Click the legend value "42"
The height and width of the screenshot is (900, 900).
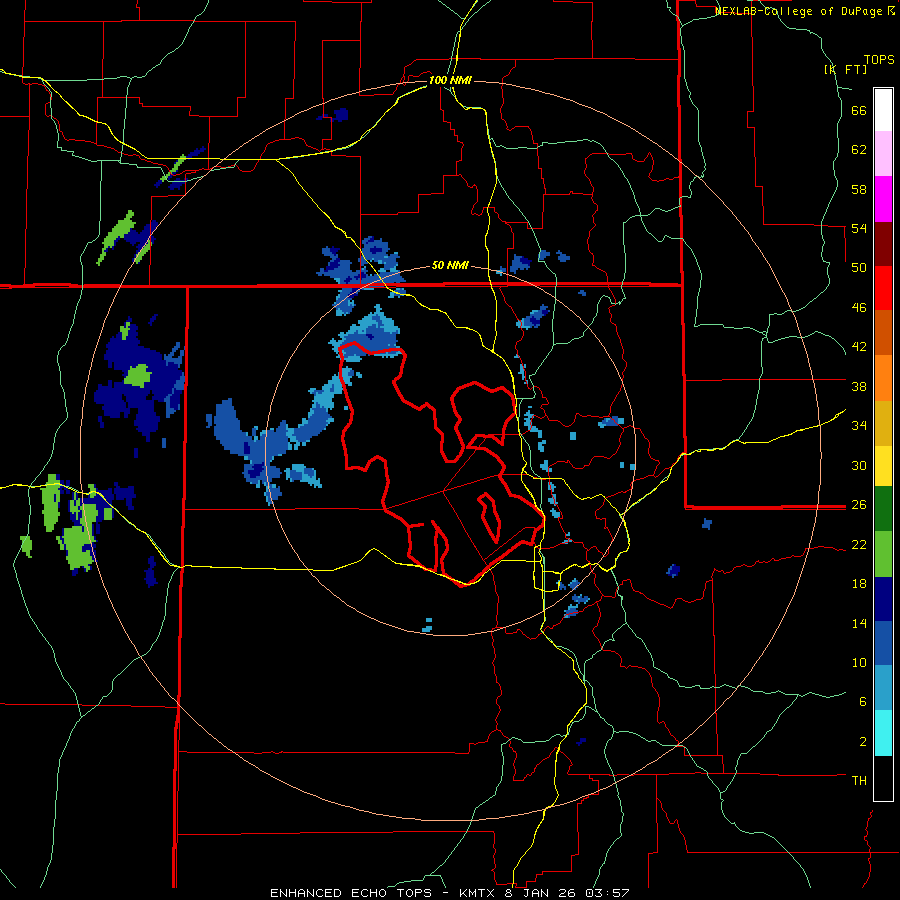tap(859, 347)
